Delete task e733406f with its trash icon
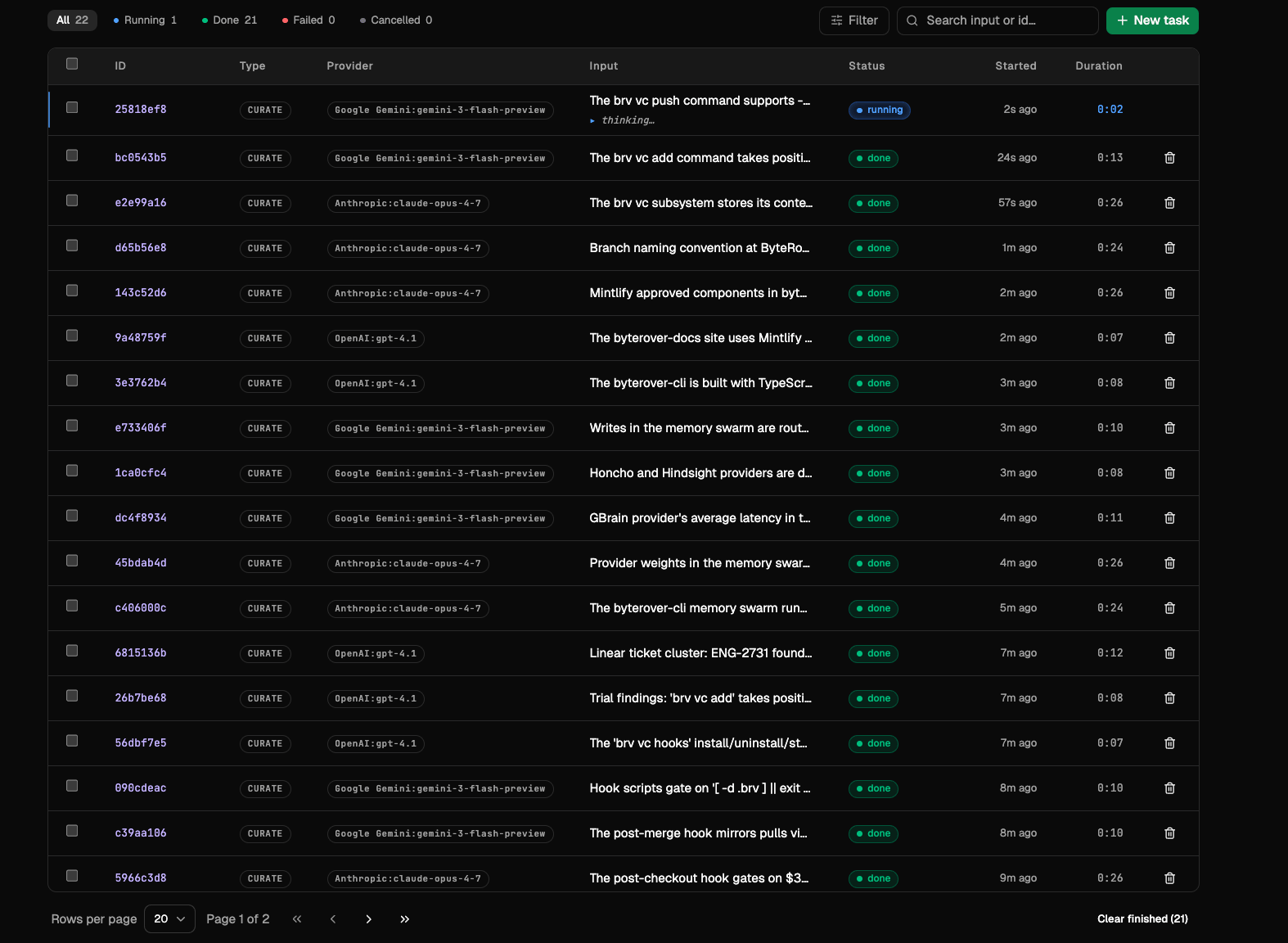The height and width of the screenshot is (943, 1288). 1169,428
